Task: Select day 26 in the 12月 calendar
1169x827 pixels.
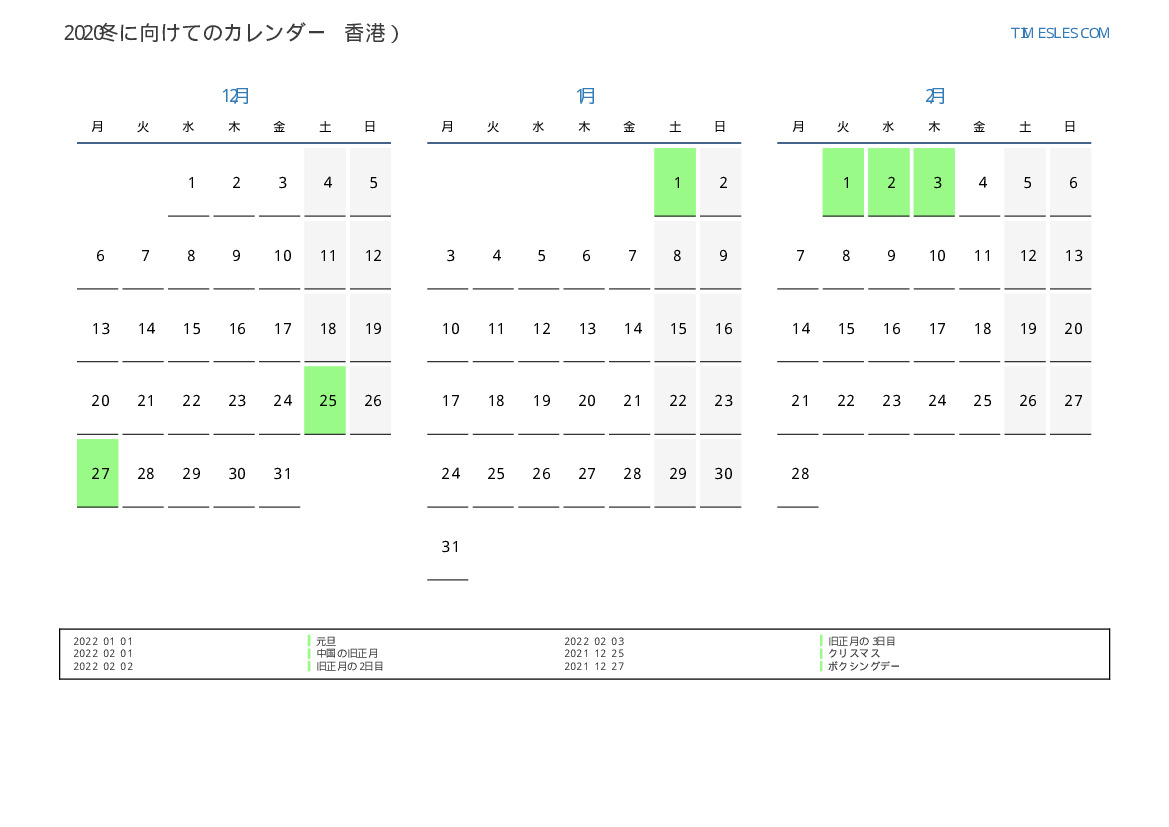Action: [371, 400]
